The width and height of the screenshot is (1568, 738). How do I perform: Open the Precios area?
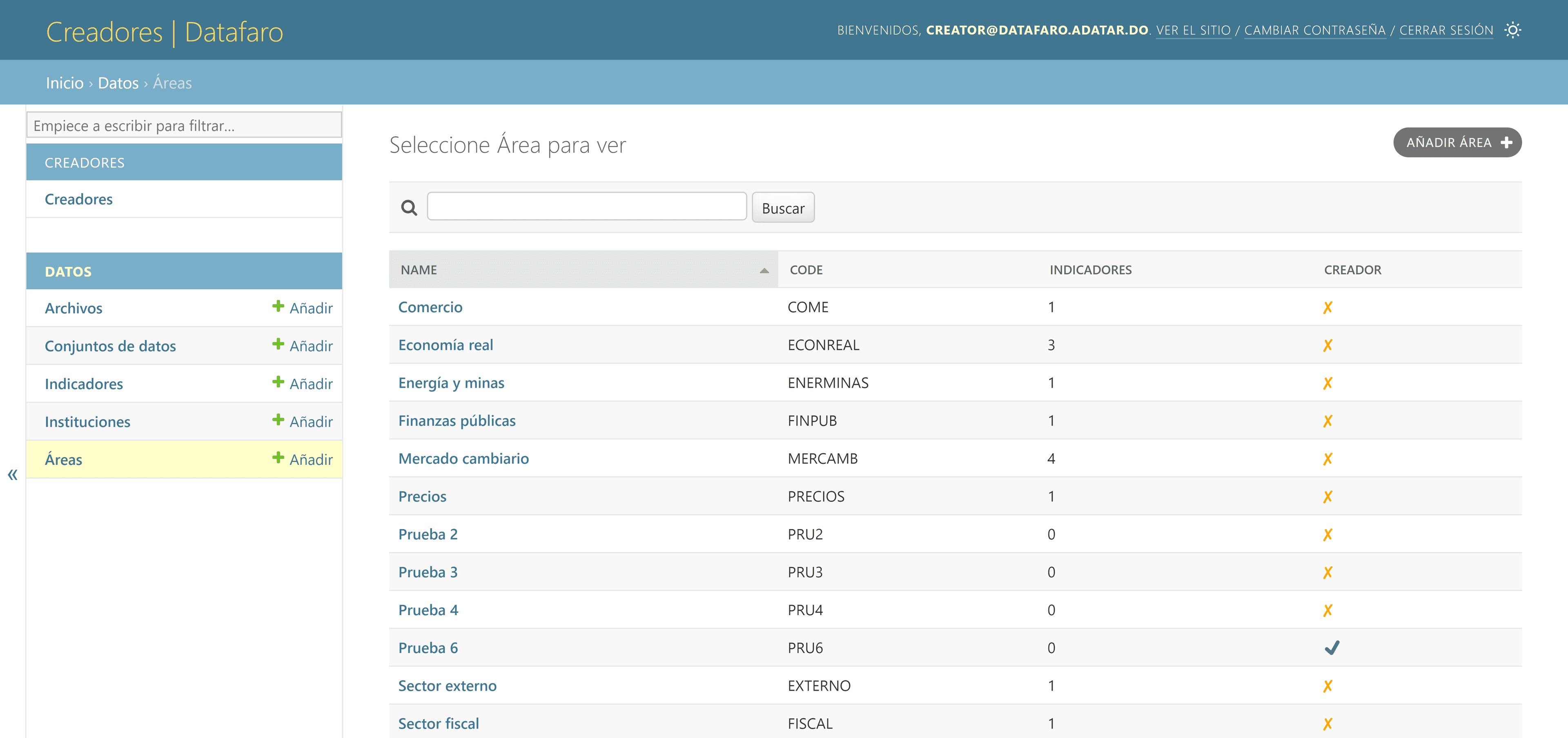tap(422, 496)
